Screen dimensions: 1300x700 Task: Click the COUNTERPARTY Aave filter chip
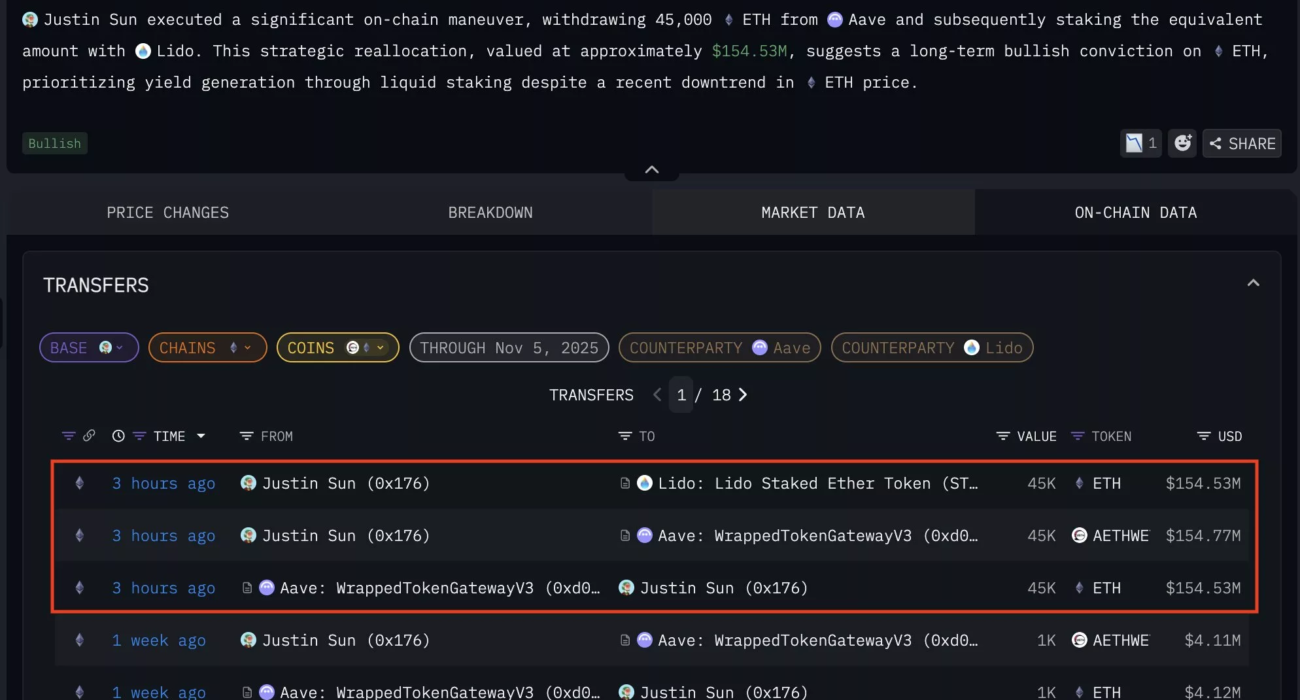[x=720, y=348]
